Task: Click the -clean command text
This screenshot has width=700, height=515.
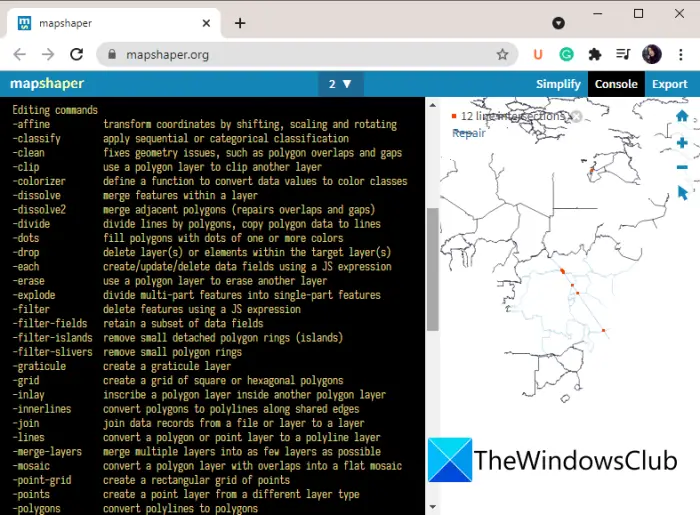Action: point(29,153)
